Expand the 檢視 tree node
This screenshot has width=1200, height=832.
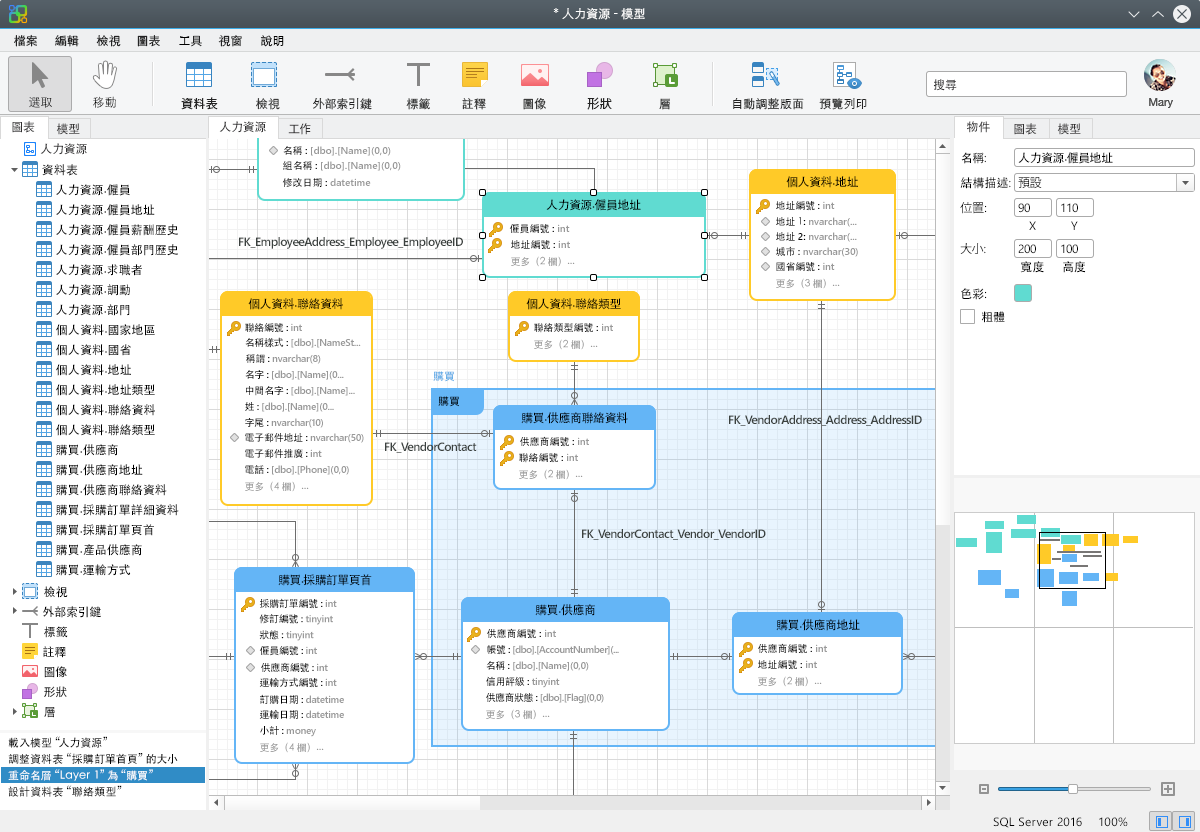[14, 591]
